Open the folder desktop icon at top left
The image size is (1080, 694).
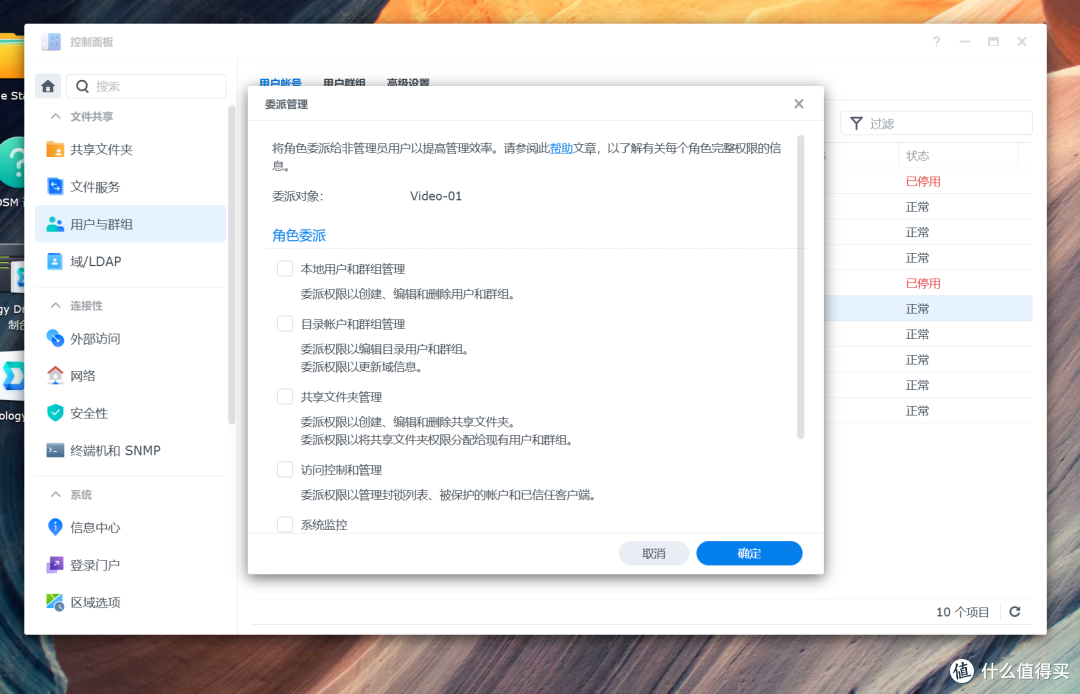pos(12,57)
